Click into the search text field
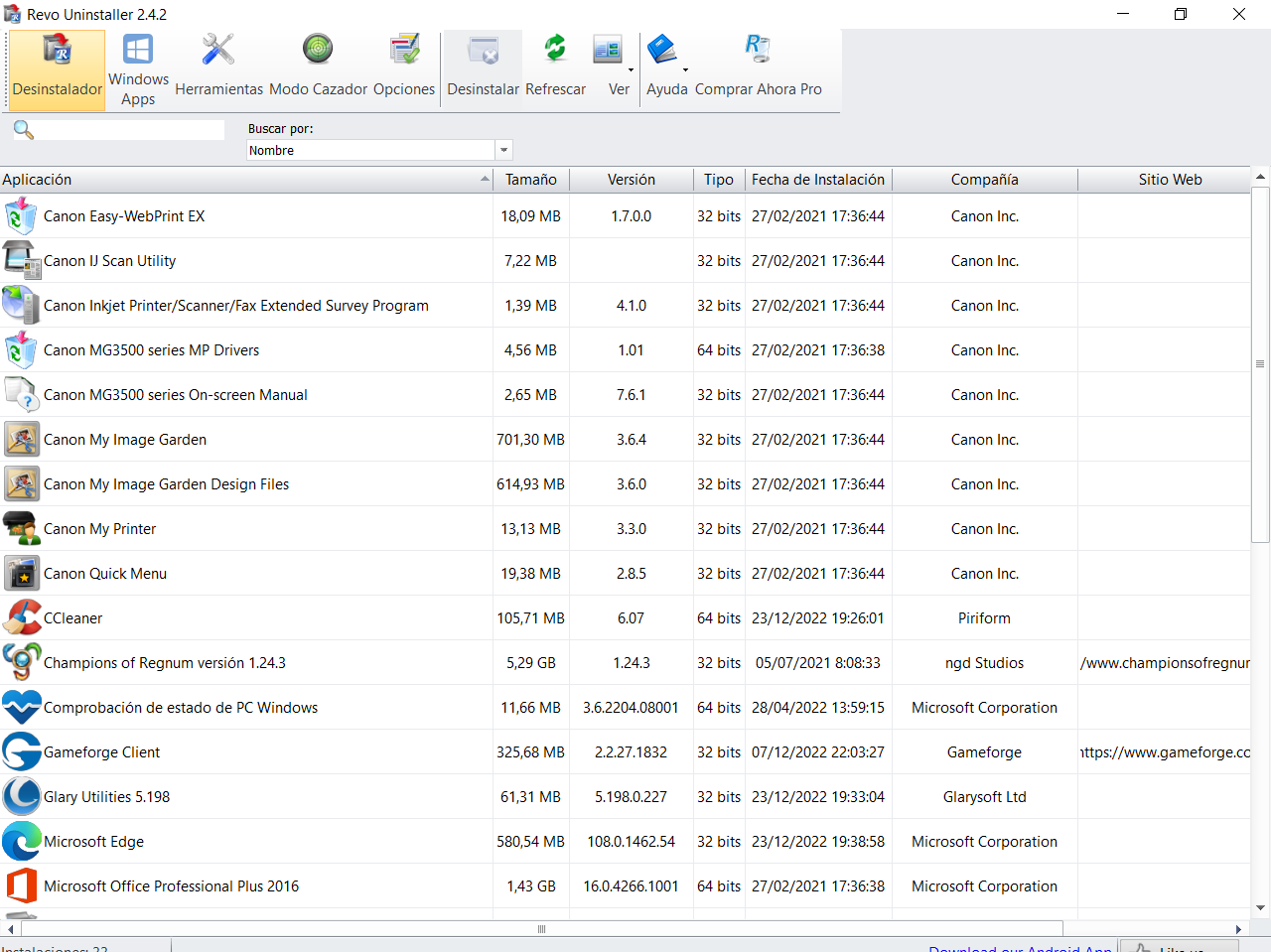Screen dimensions: 1271x952 [x=131, y=130]
